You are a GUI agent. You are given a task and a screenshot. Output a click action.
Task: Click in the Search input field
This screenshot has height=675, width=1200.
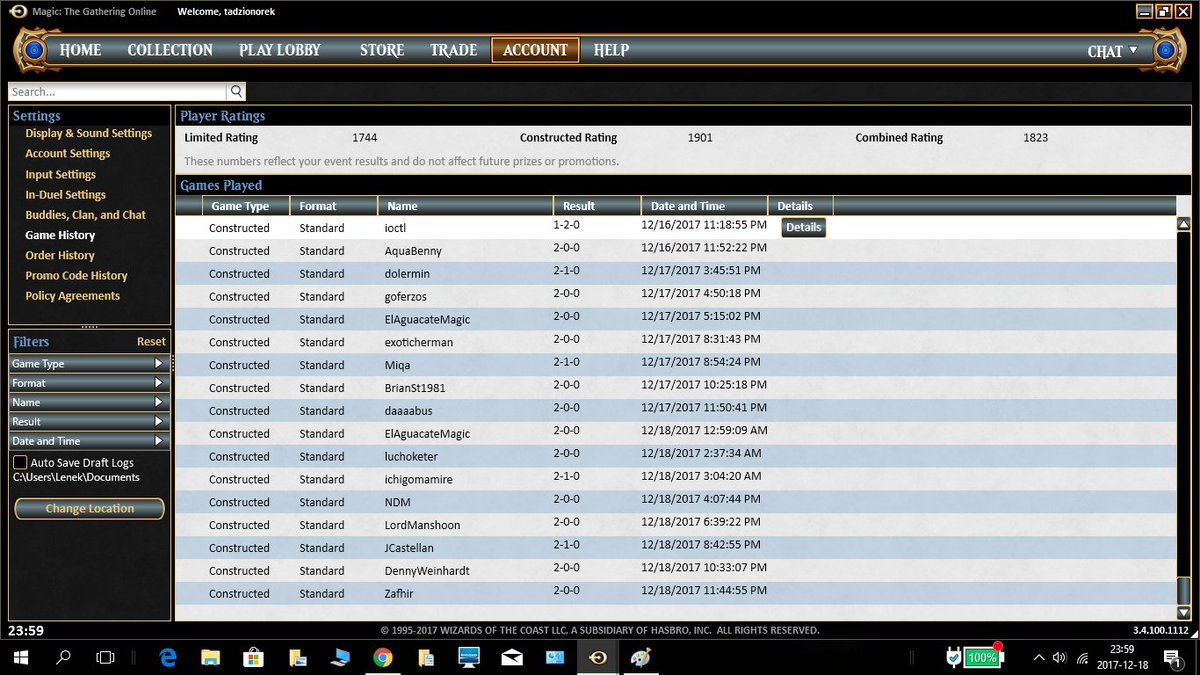point(118,91)
